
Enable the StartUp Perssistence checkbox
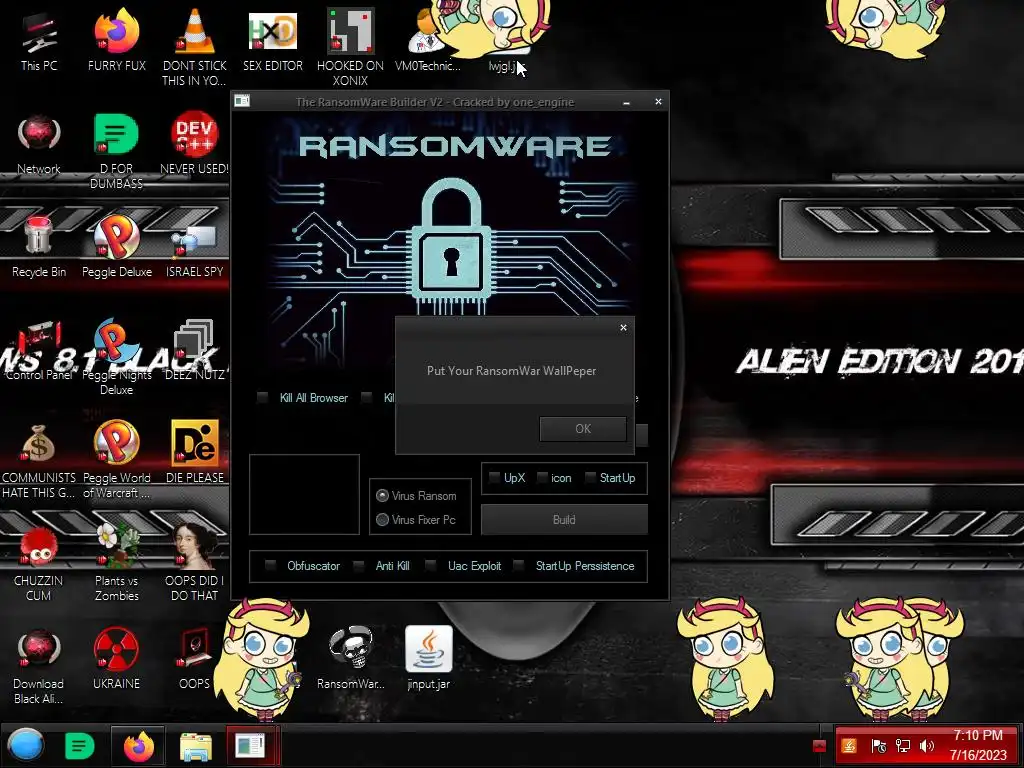pos(519,566)
